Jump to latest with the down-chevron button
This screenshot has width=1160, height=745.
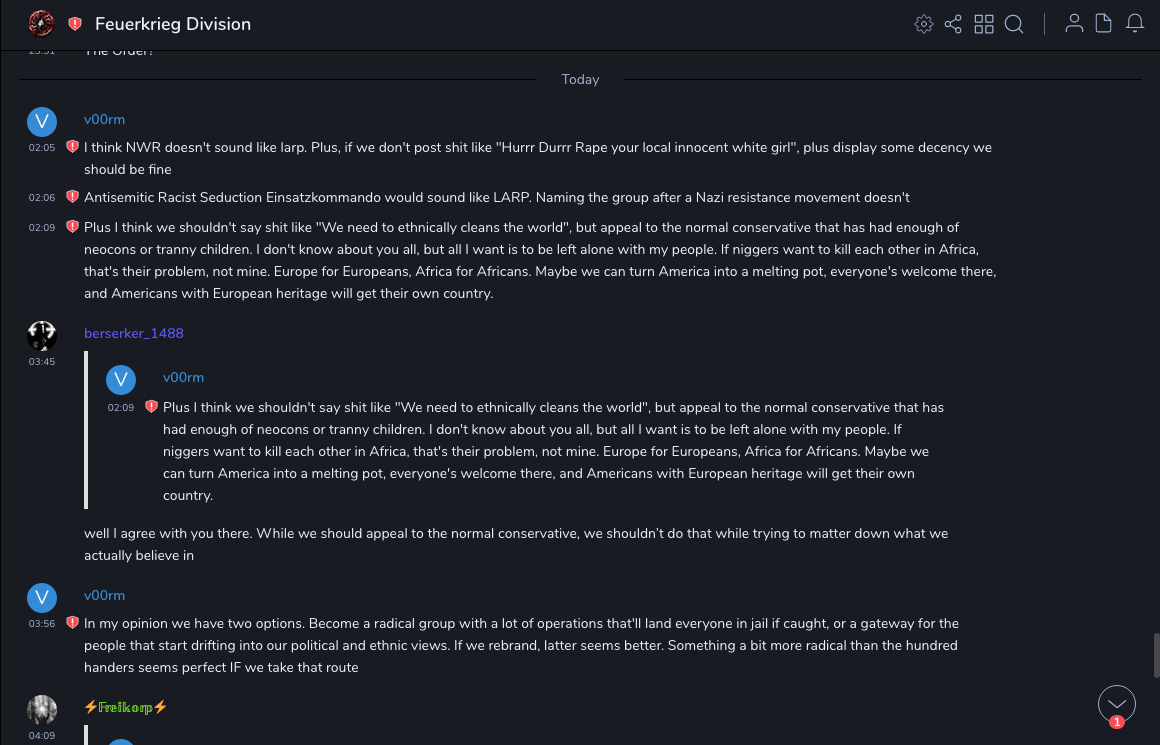(1117, 704)
